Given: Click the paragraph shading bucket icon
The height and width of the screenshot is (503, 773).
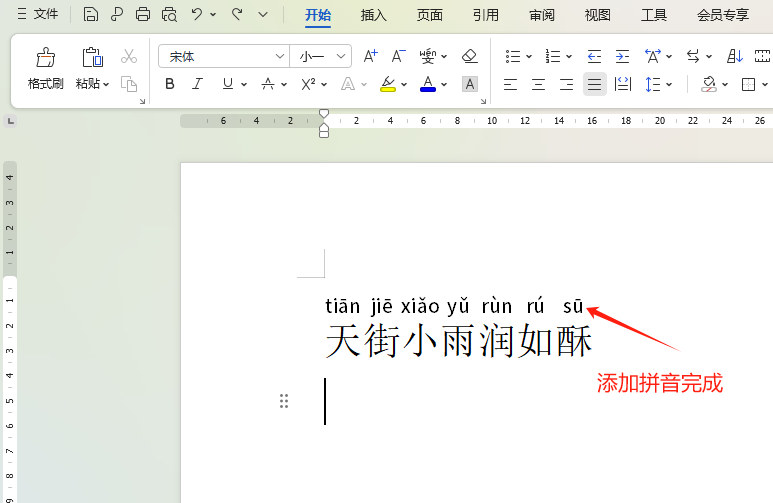Looking at the screenshot, I should point(709,84).
